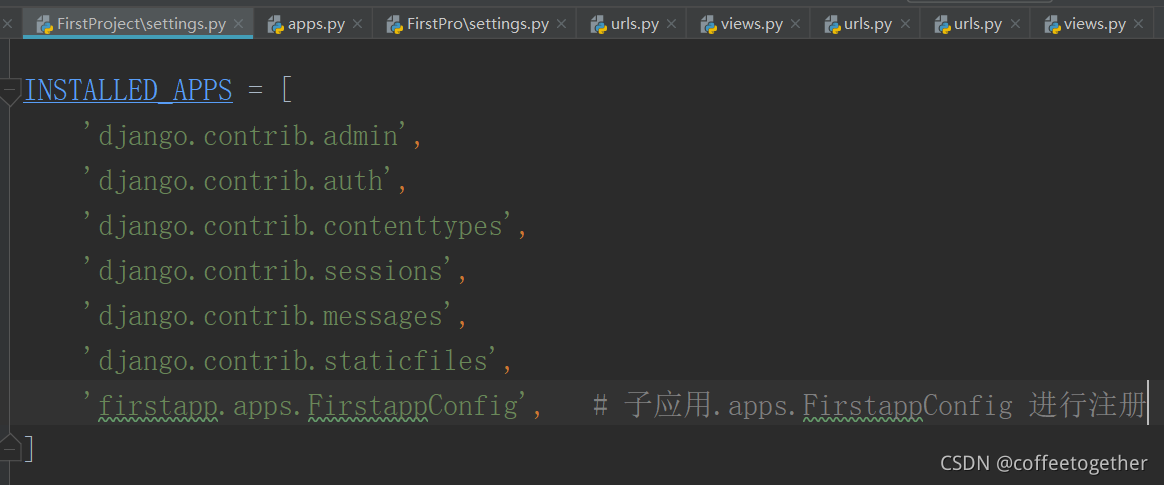This screenshot has height=485, width=1164.
Task: Select the FirstProject\settings.py tab
Action: point(141,24)
